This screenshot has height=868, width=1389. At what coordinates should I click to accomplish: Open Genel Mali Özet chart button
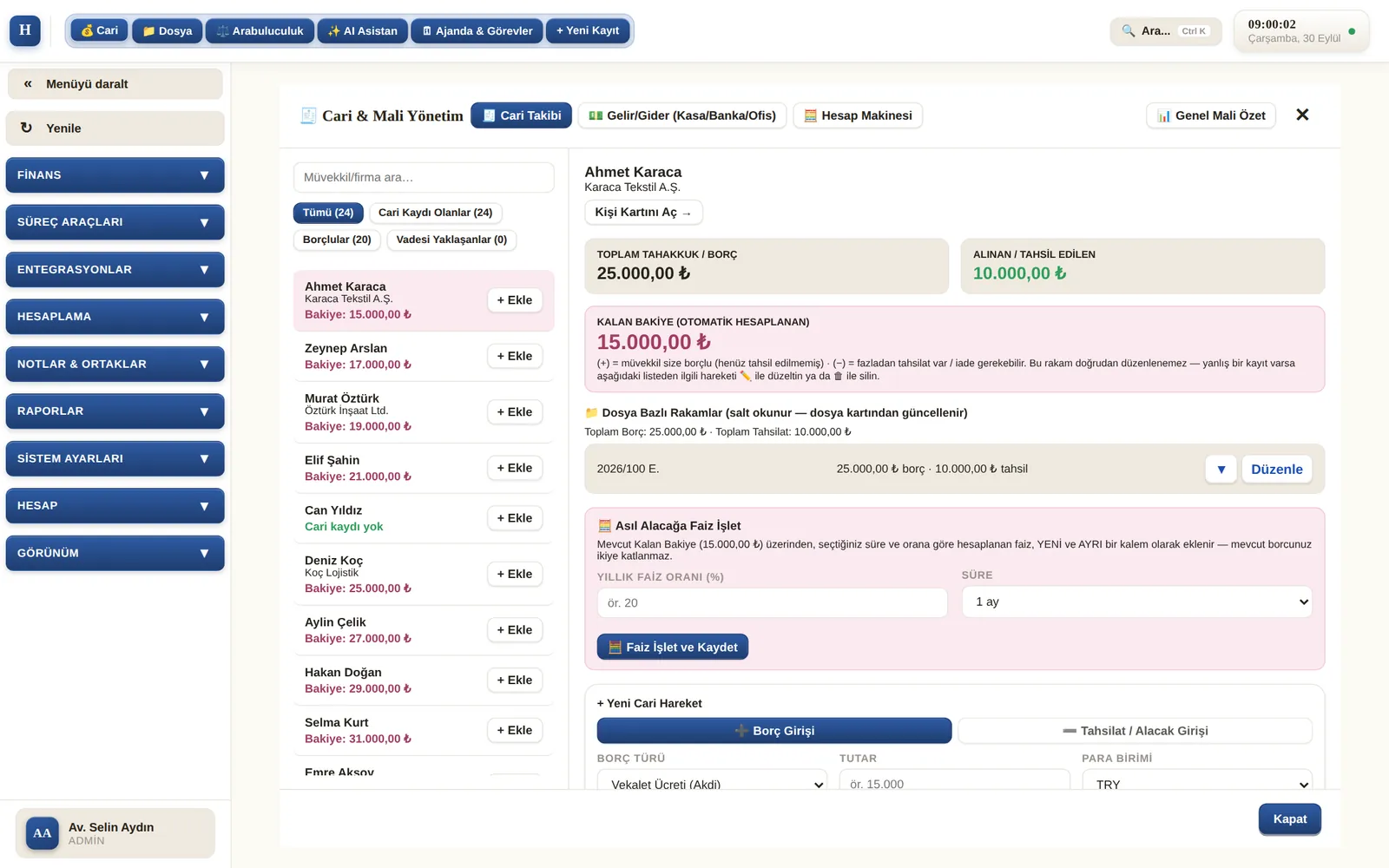(x=1211, y=115)
